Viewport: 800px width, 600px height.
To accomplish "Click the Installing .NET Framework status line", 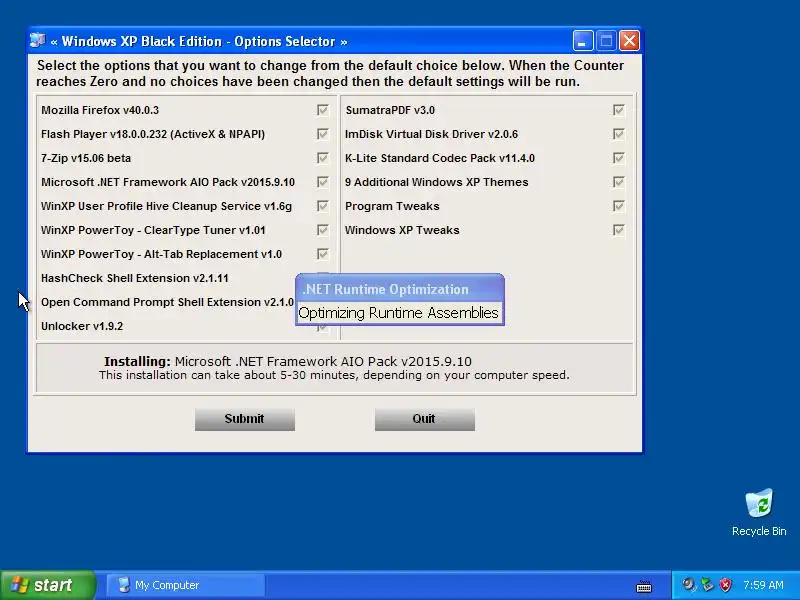I will (288, 361).
